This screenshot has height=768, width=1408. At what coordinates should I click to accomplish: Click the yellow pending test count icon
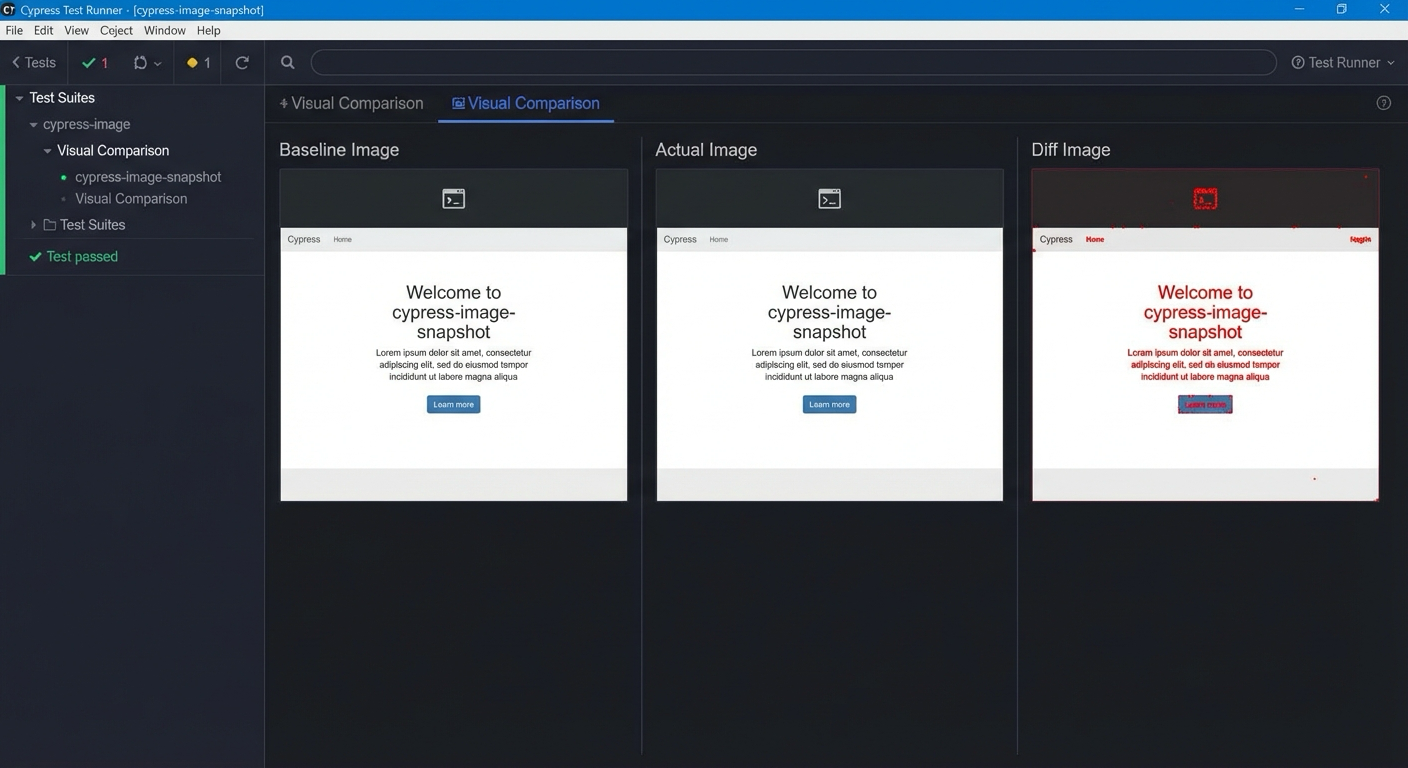[x=193, y=62]
